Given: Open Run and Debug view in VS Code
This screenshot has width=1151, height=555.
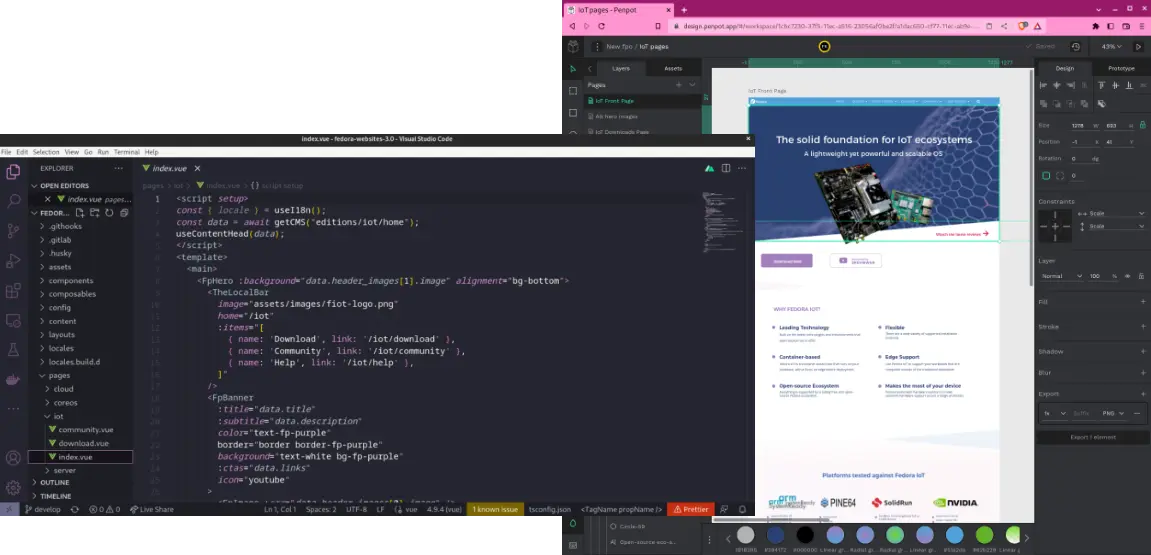Looking at the screenshot, I should coord(13,261).
